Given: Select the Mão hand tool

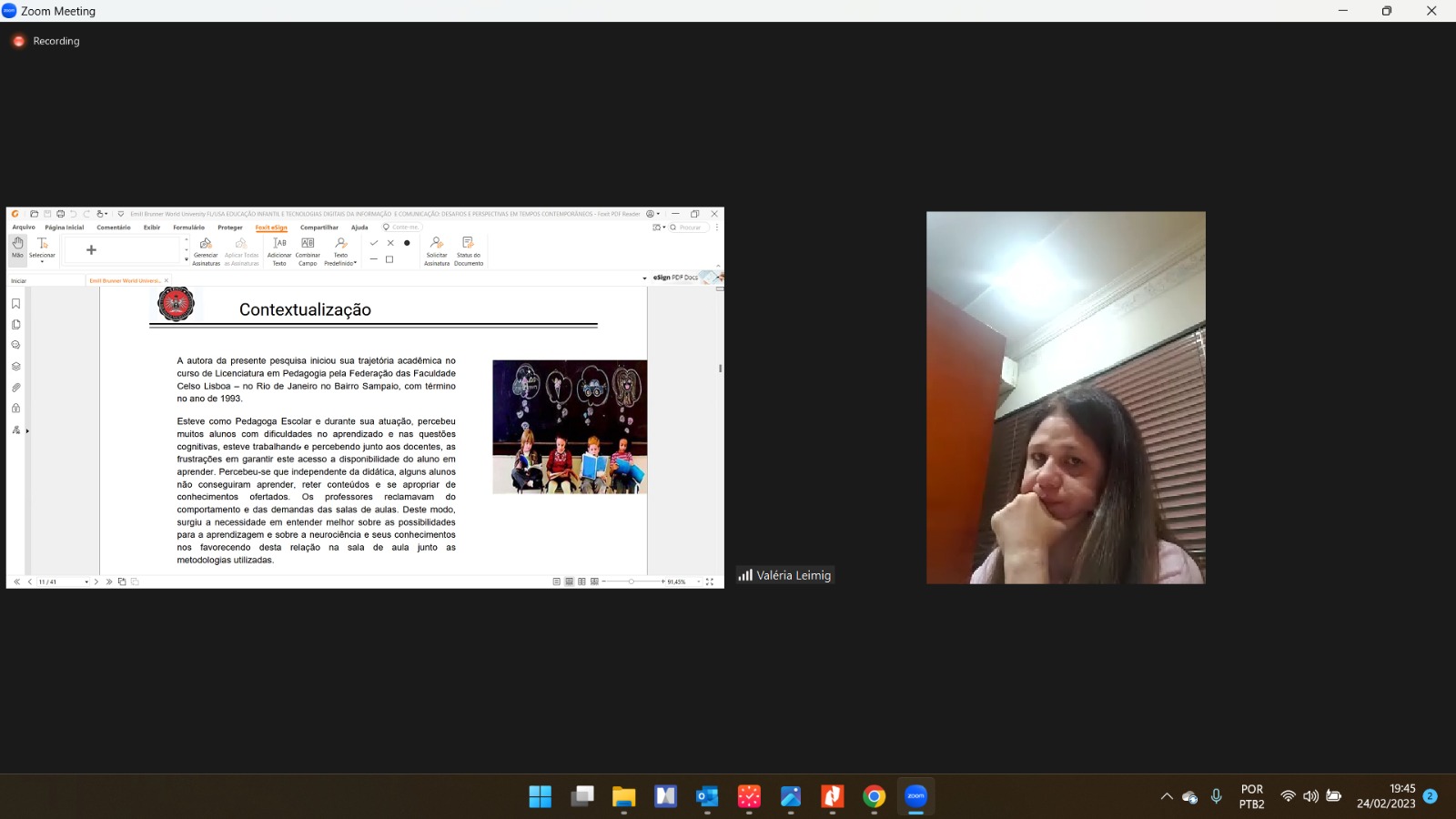Looking at the screenshot, I should tap(17, 248).
